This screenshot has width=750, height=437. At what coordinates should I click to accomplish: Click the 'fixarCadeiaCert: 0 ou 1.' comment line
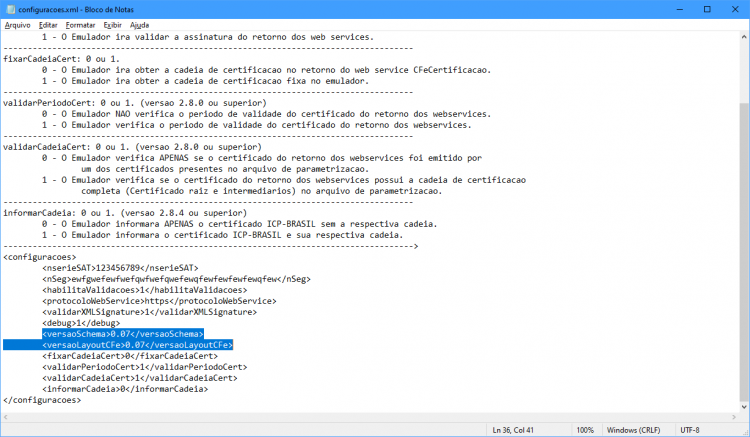tap(61, 59)
